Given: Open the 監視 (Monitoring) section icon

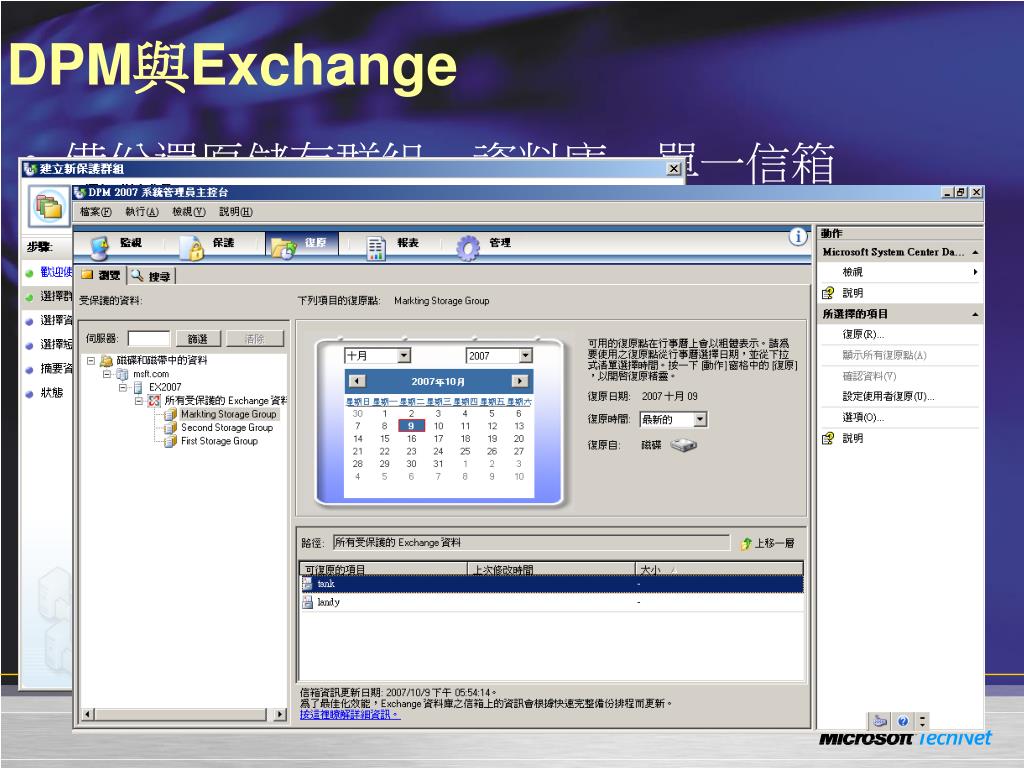Looking at the screenshot, I should 99,248.
